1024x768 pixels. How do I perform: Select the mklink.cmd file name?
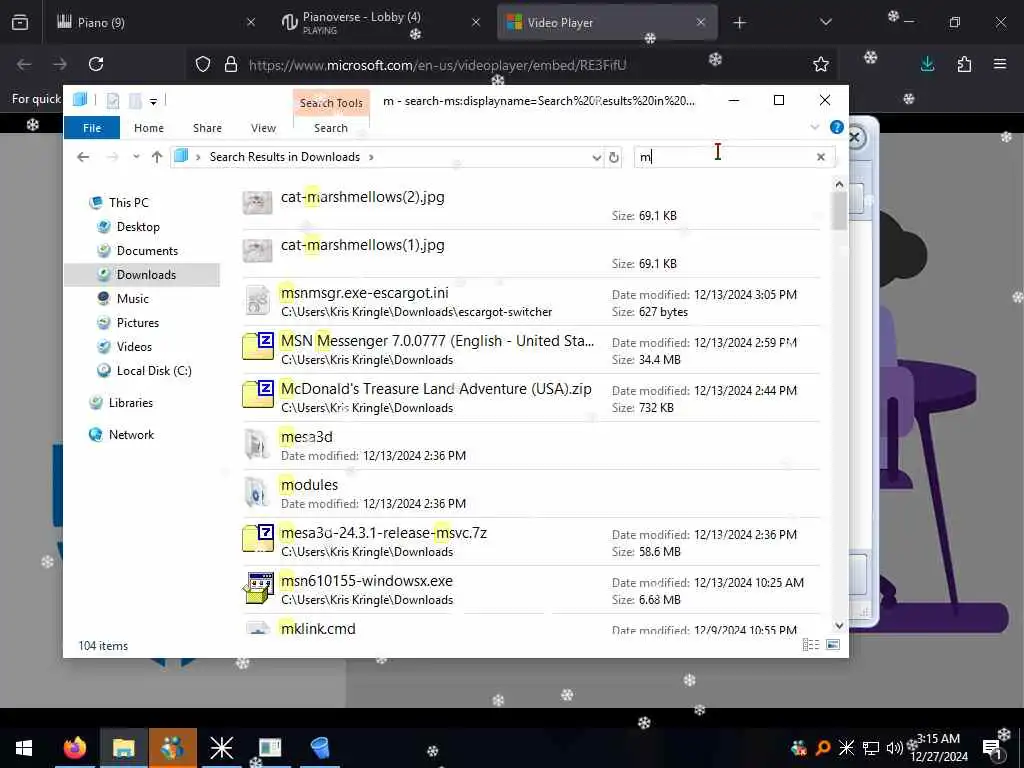(x=318, y=629)
